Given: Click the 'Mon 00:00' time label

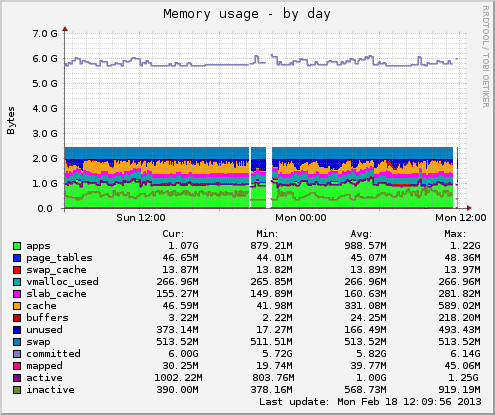Looking at the screenshot, I should [x=301, y=218].
